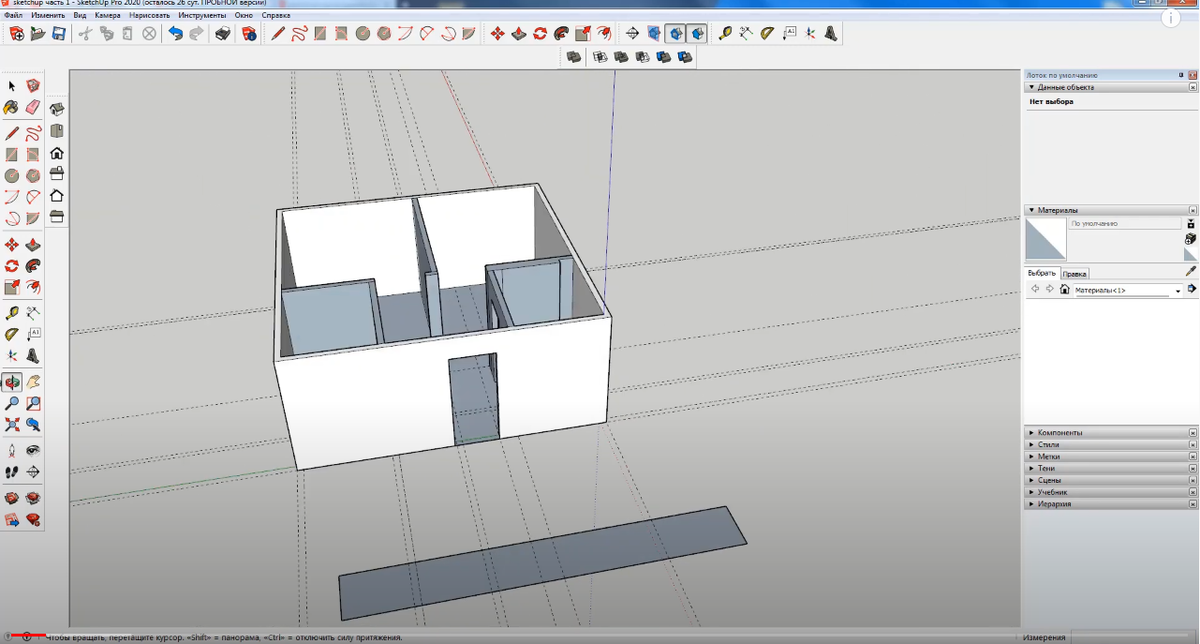Image resolution: width=1200 pixels, height=644 pixels.
Task: Expand the Компоненты panel
Action: tap(1031, 432)
